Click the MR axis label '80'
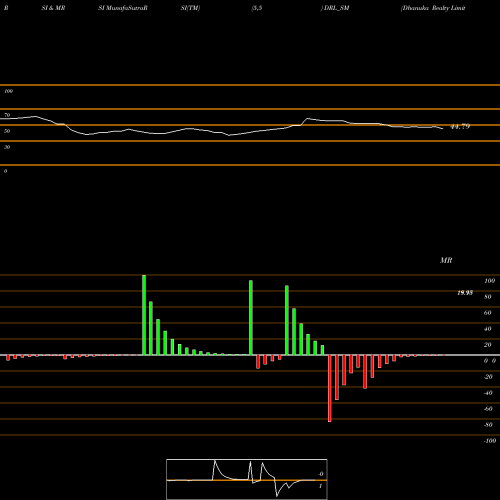 [x=488, y=297]
